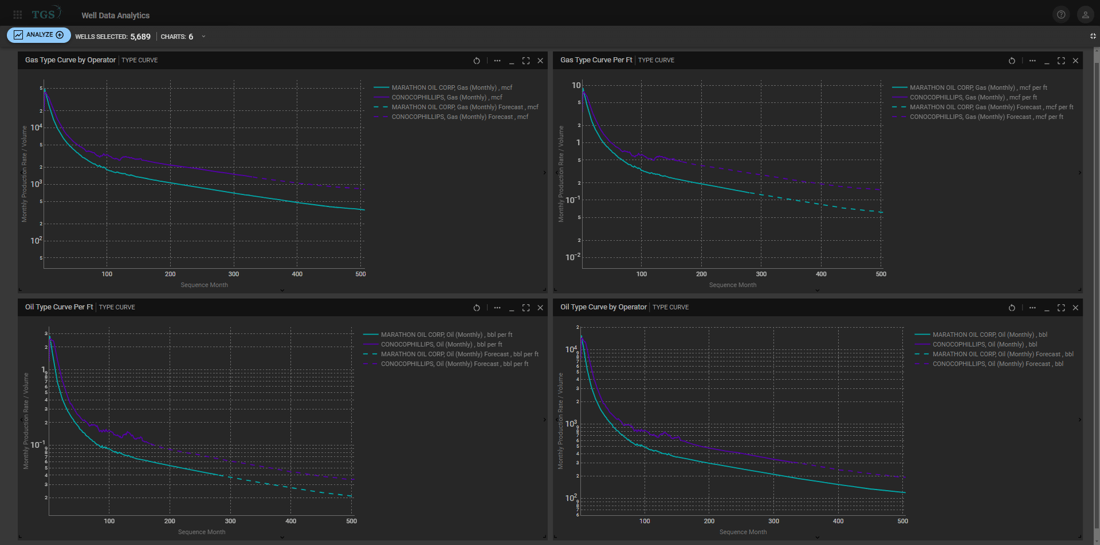Click the TGS logo
Screen dimensions: 1100x545
pyautogui.click(x=46, y=14)
